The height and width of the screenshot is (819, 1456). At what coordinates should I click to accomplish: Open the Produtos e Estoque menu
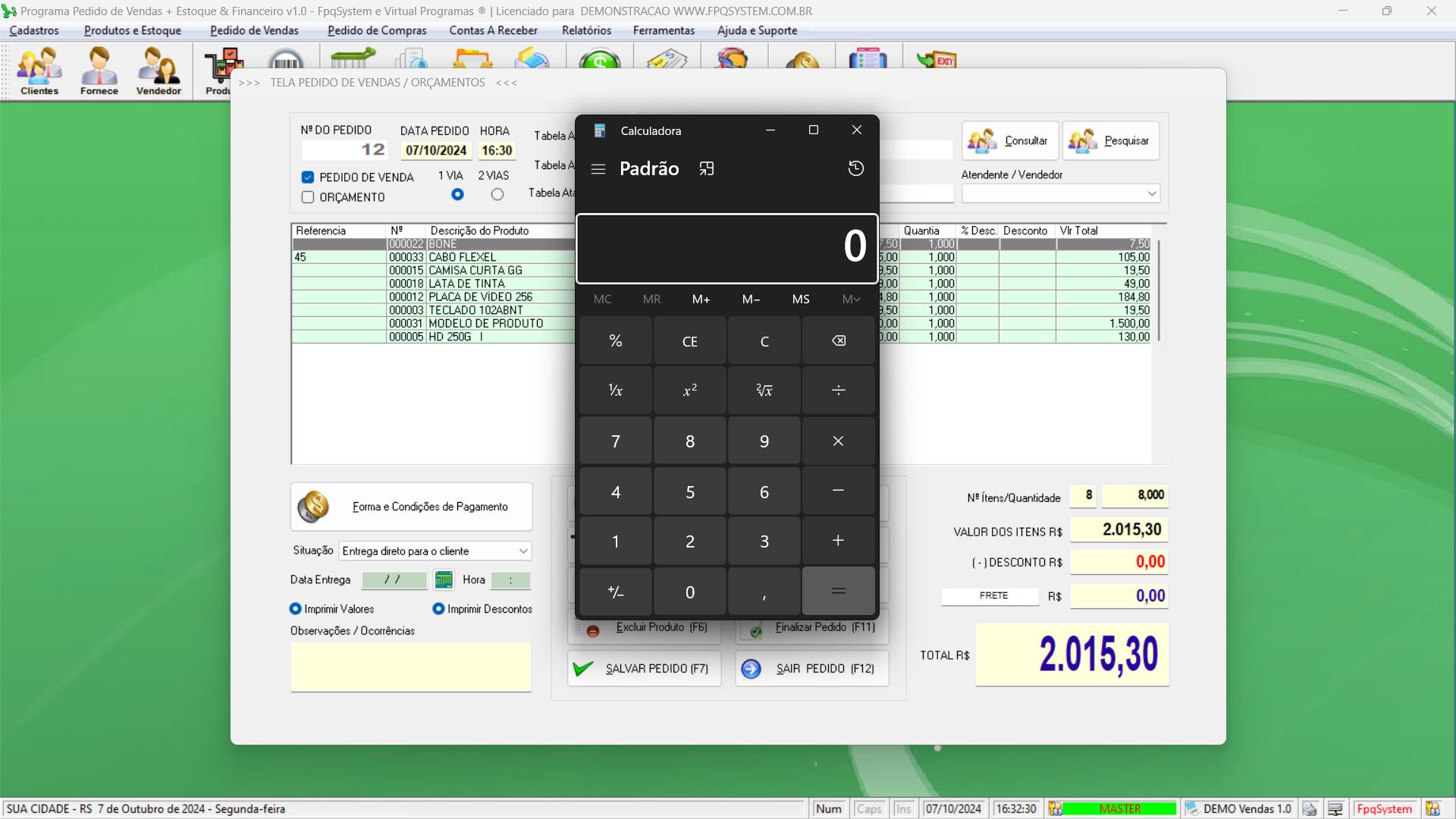click(133, 30)
